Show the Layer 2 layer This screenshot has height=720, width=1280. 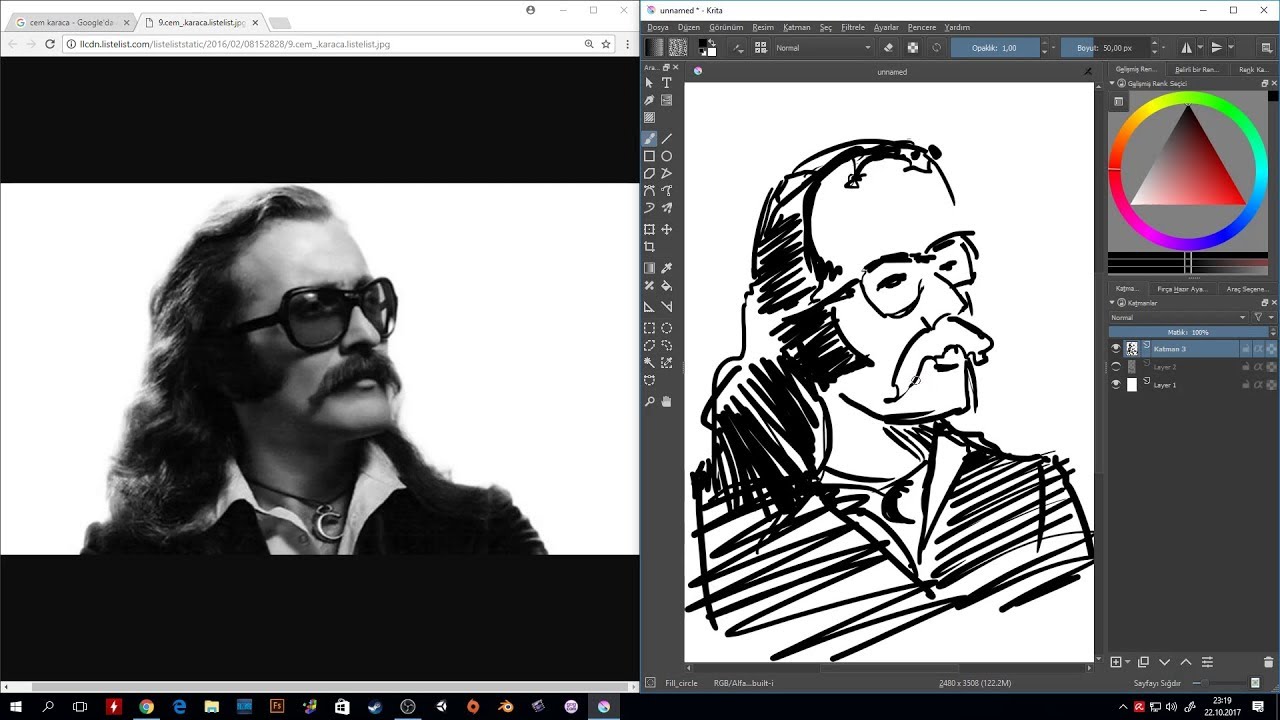[1116, 367]
